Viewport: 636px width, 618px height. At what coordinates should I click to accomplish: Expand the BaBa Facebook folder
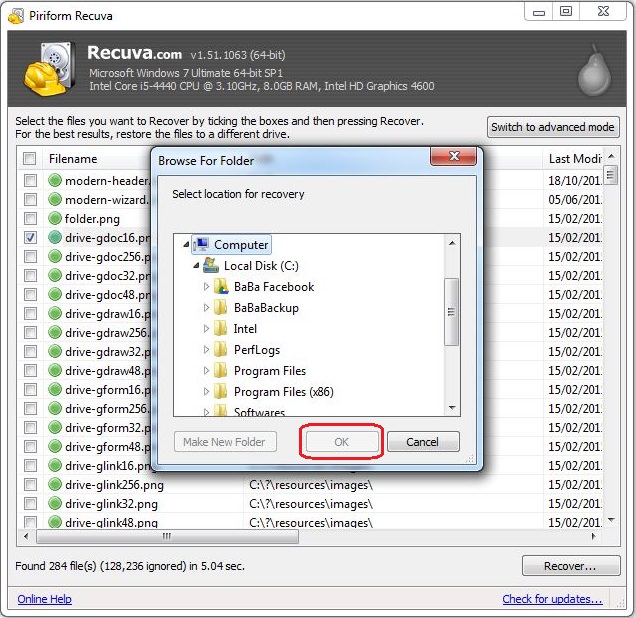(x=206, y=287)
